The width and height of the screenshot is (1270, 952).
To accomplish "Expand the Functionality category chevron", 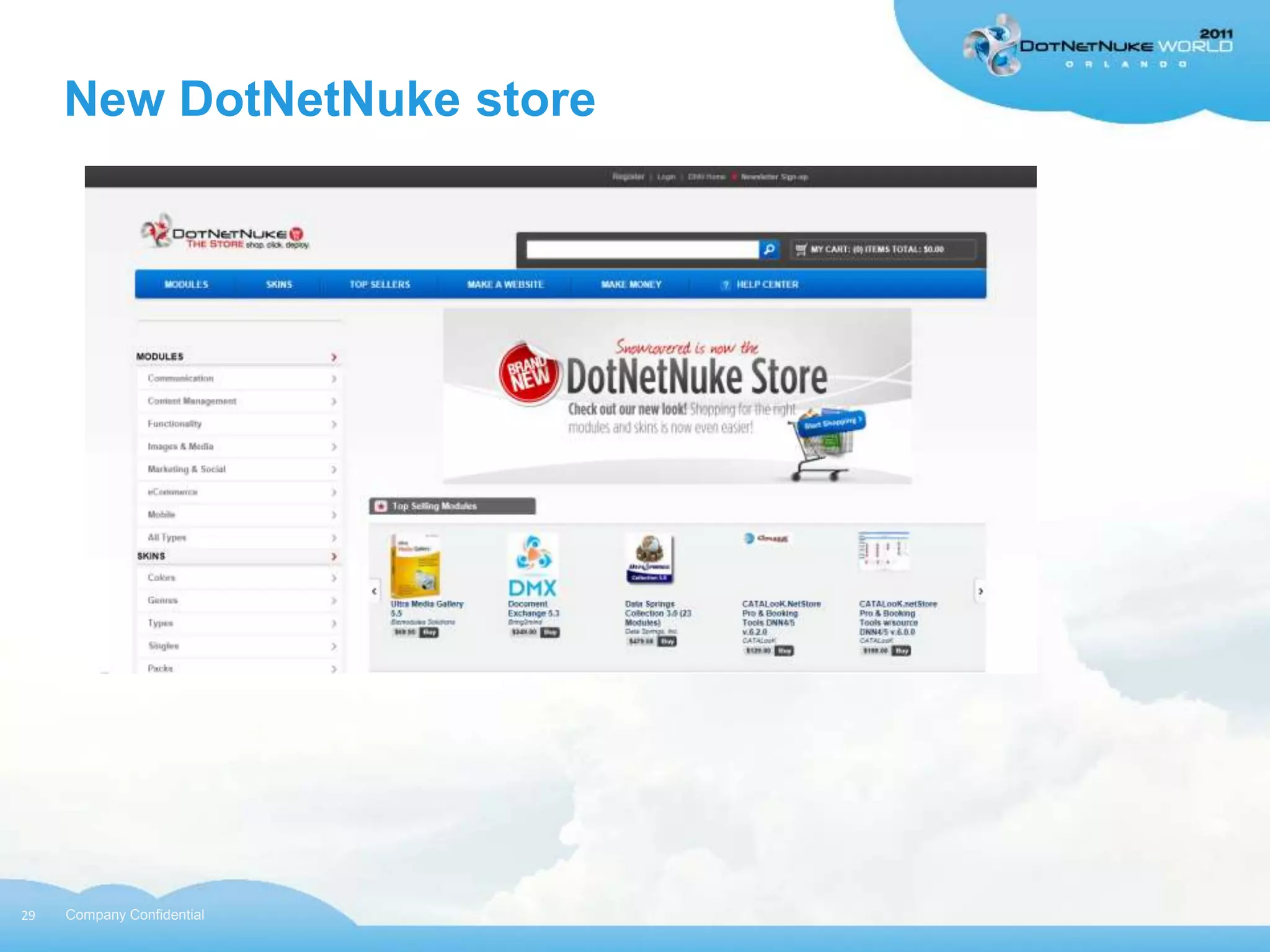I will coord(334,425).
